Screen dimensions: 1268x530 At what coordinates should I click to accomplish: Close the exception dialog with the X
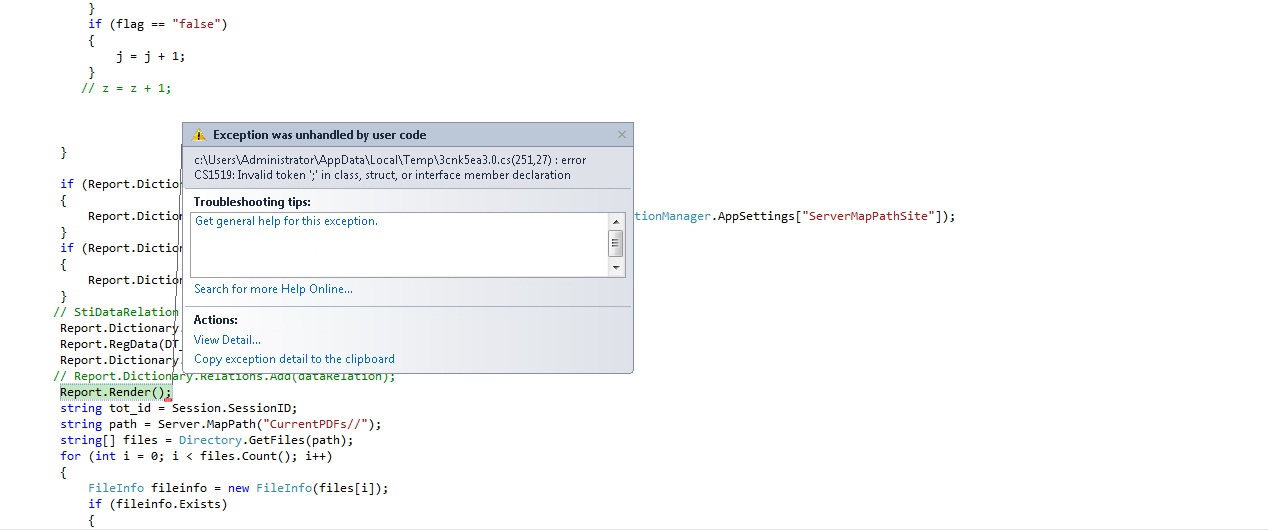point(622,134)
